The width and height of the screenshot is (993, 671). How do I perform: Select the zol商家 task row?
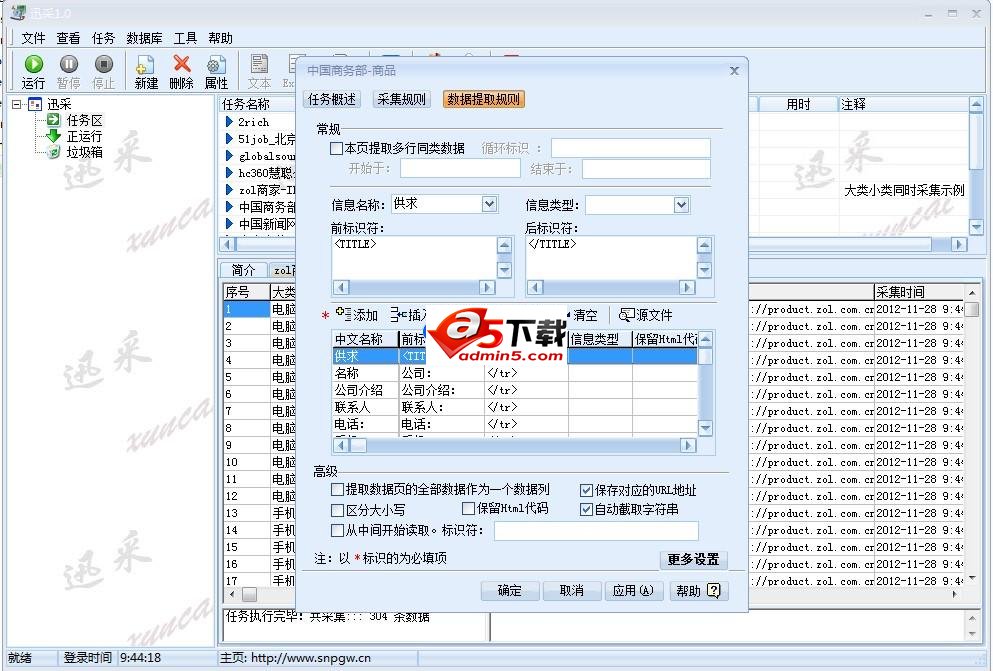click(x=260, y=190)
